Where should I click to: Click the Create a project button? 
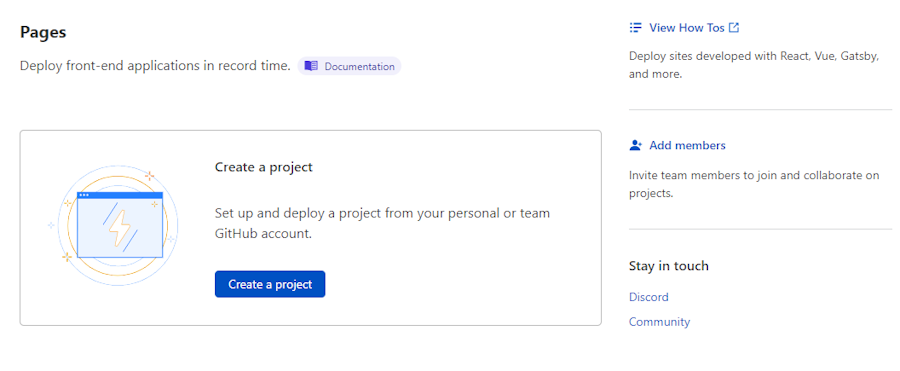270,284
